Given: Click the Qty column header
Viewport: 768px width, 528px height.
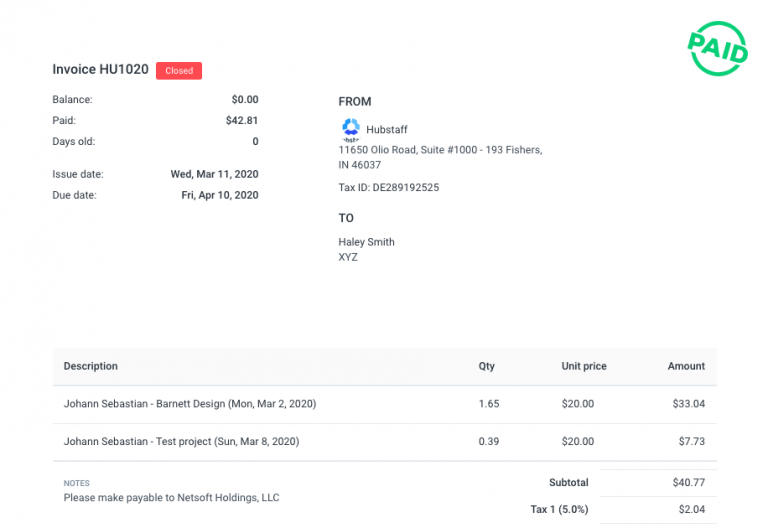Looking at the screenshot, I should [x=487, y=366].
